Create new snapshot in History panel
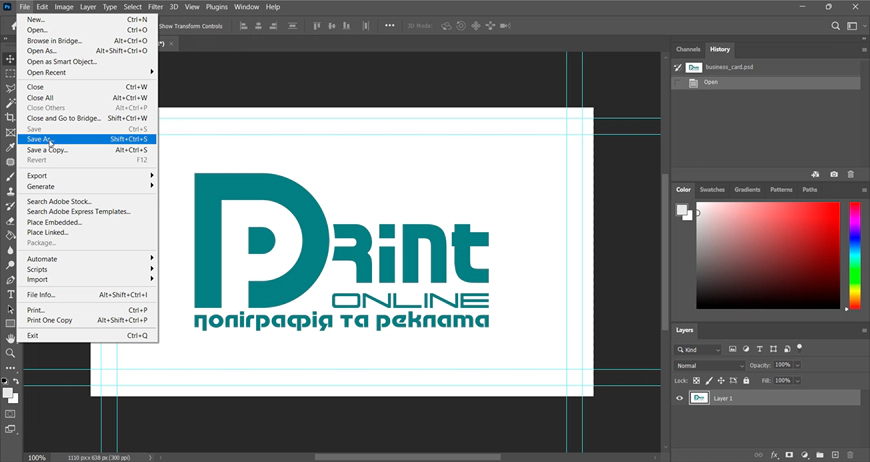This screenshot has height=462, width=870. tap(834, 174)
